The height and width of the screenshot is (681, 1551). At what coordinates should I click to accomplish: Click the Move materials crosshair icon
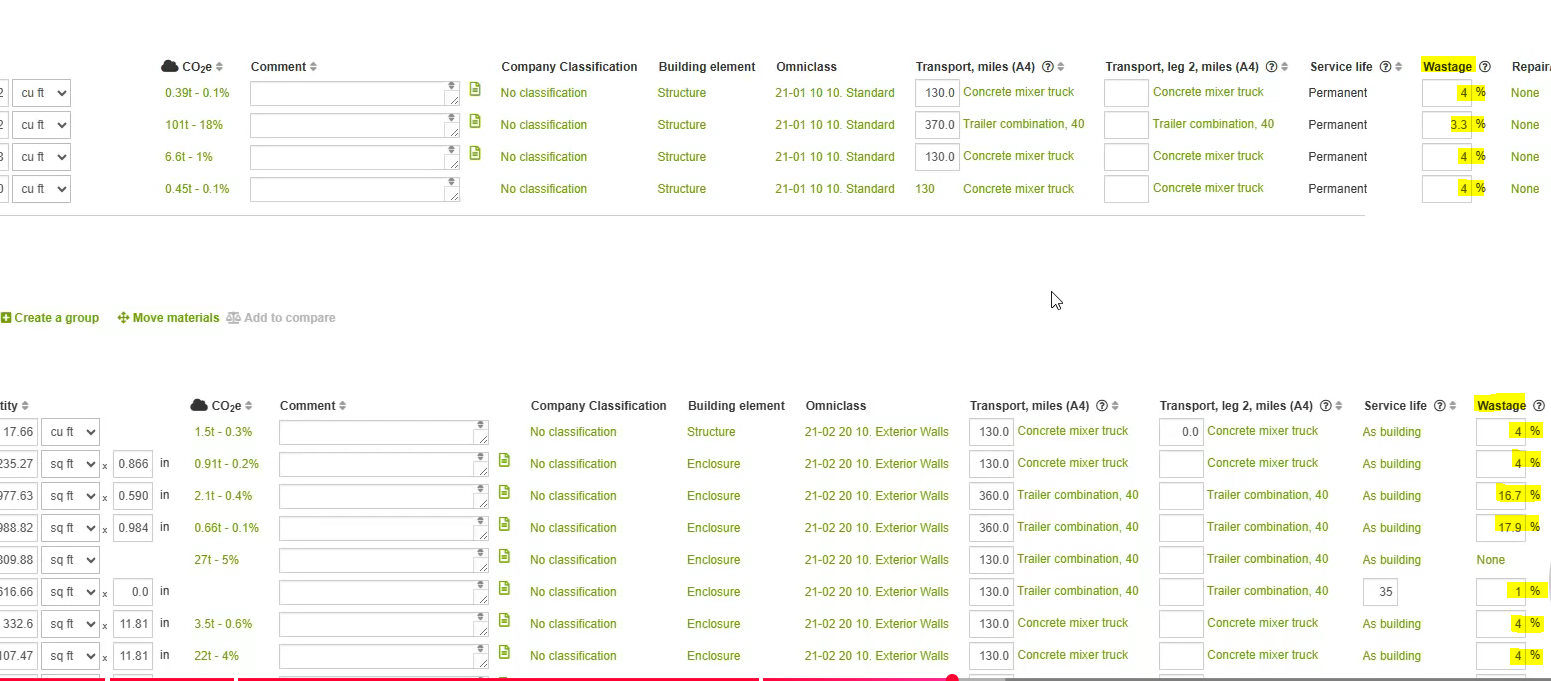[x=123, y=318]
